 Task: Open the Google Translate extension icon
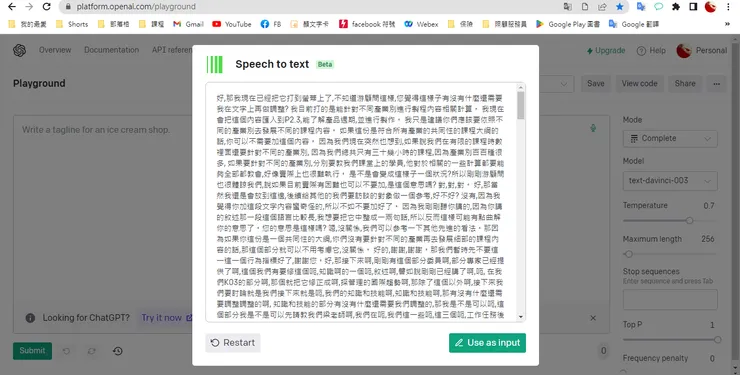641,7
